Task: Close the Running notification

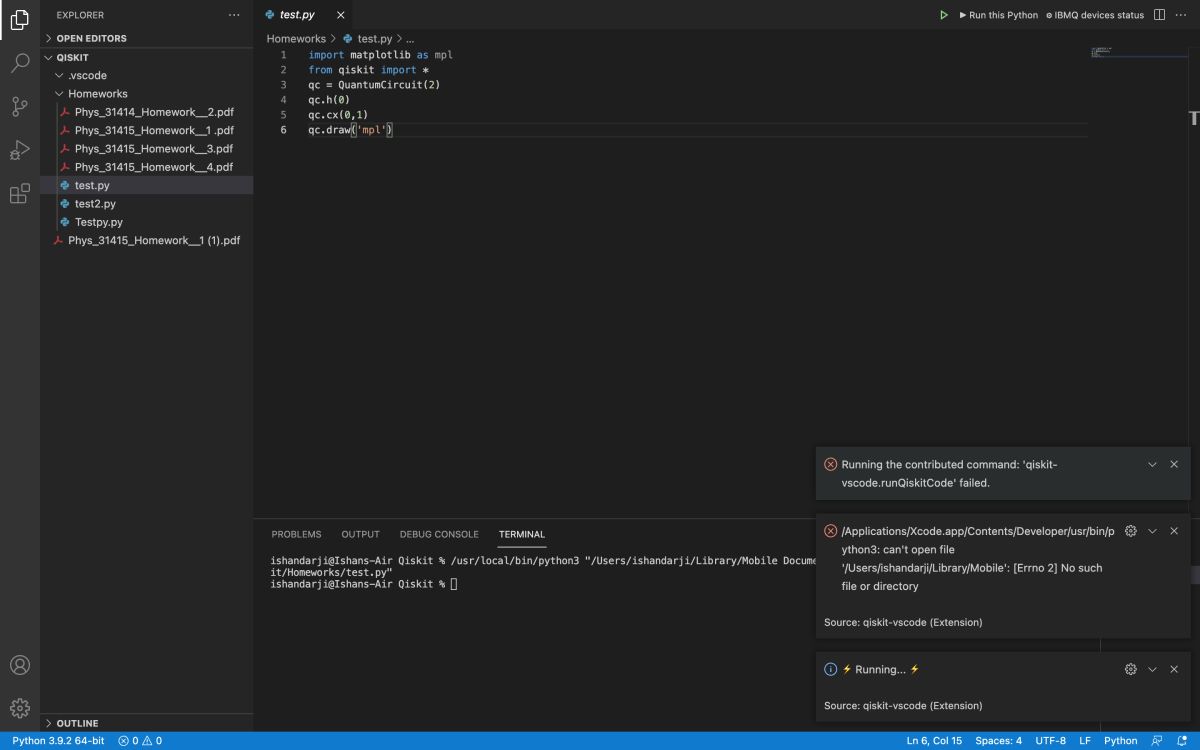Action: [x=1174, y=669]
